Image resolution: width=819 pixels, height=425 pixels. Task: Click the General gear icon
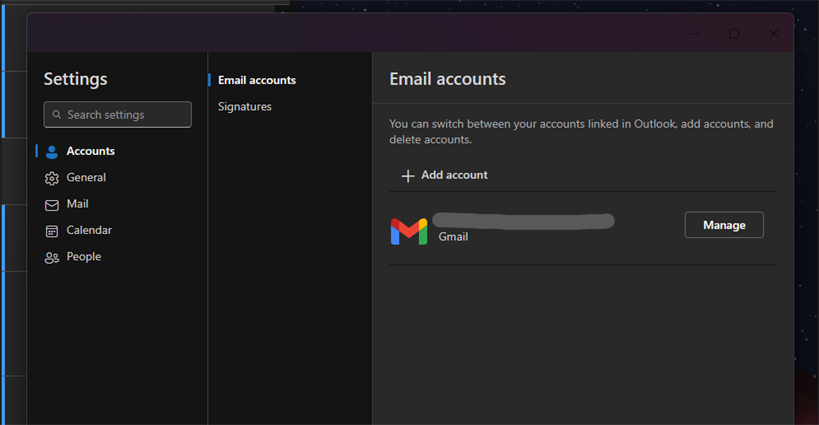tap(52, 178)
